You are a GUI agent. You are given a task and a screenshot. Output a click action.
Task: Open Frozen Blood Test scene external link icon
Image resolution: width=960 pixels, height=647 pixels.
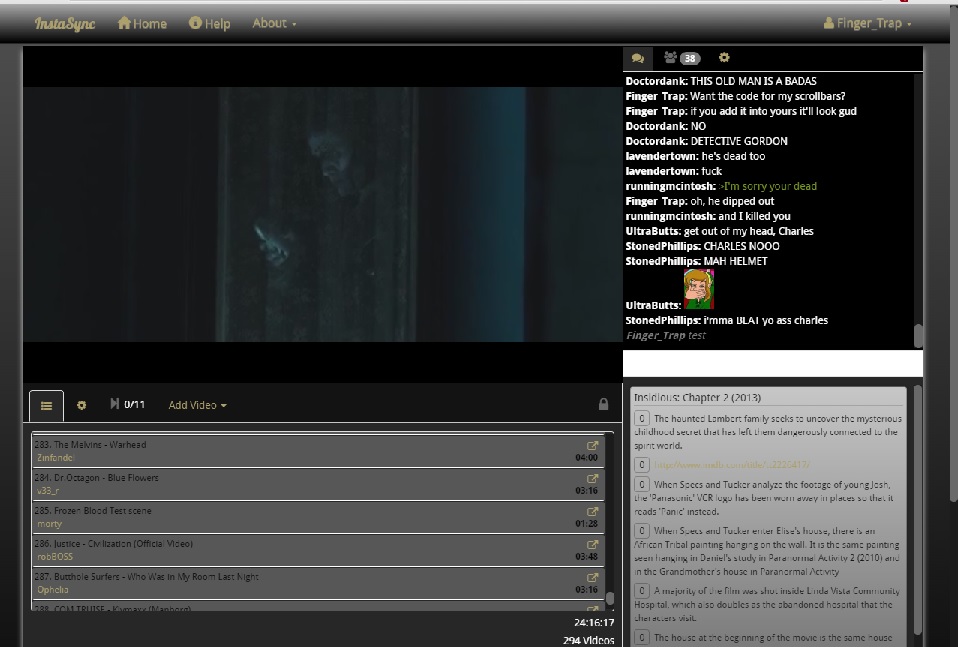(592, 511)
